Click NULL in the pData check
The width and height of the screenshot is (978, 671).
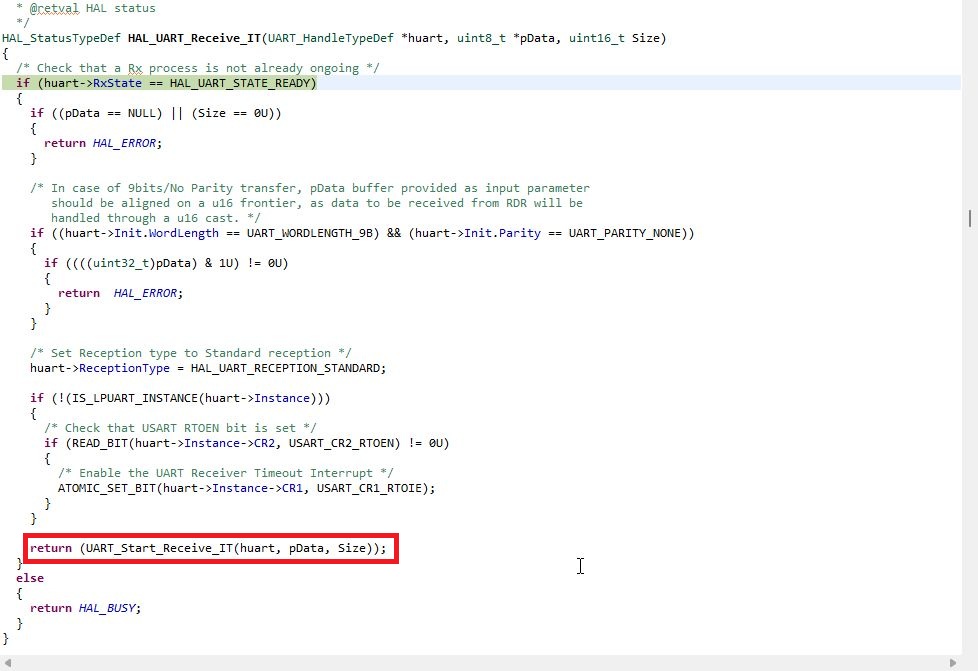142,113
